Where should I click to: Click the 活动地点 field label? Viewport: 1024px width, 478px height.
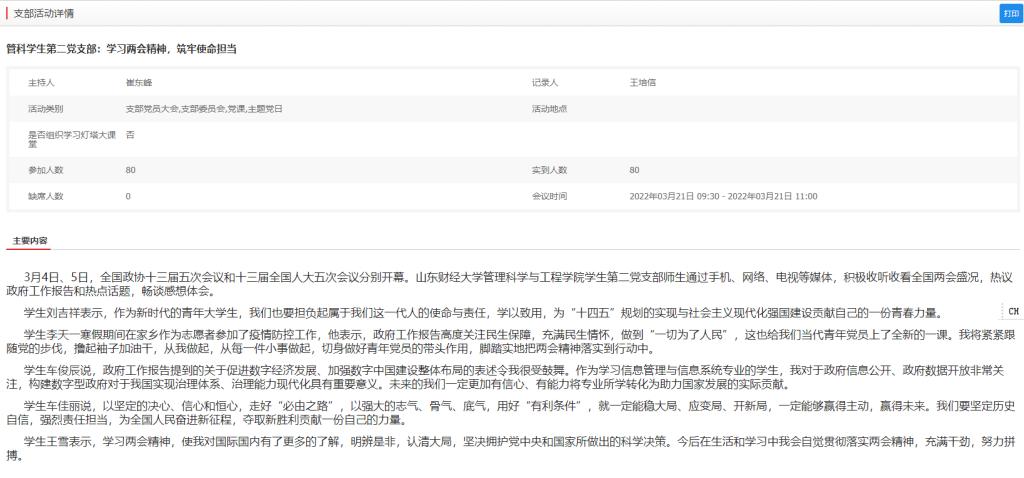point(548,108)
